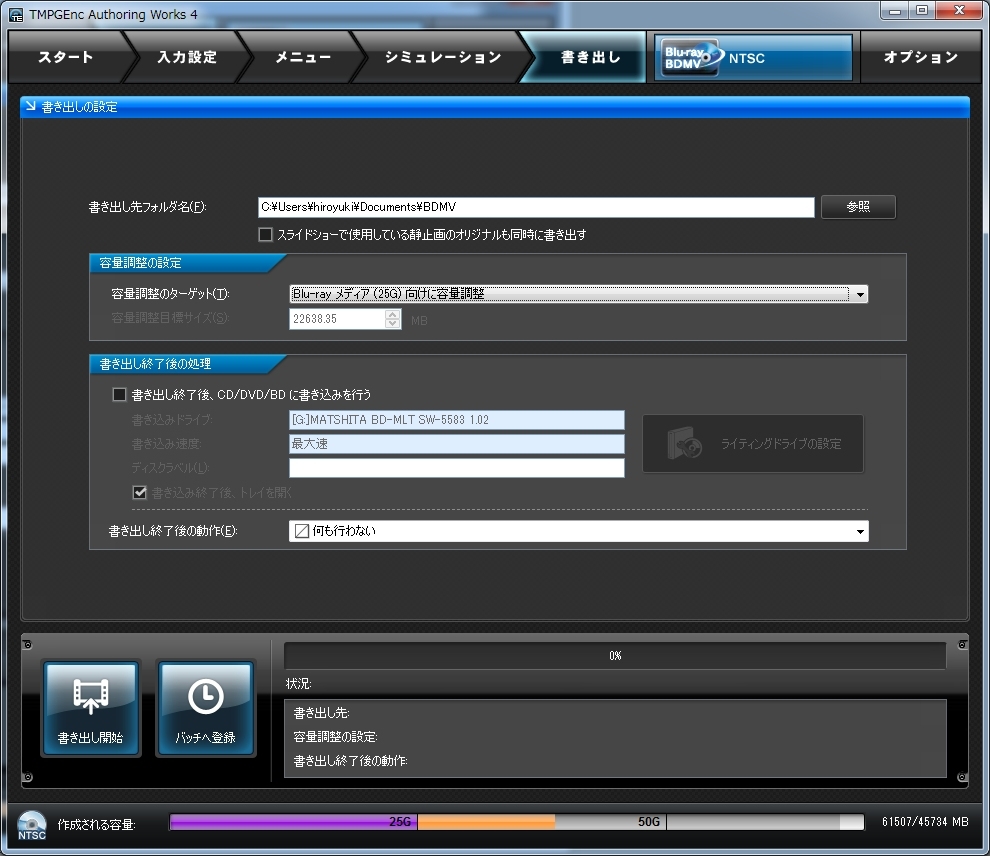Click the 書き出し先フォルダ名 path field
This screenshot has width=990, height=856.
coord(536,206)
